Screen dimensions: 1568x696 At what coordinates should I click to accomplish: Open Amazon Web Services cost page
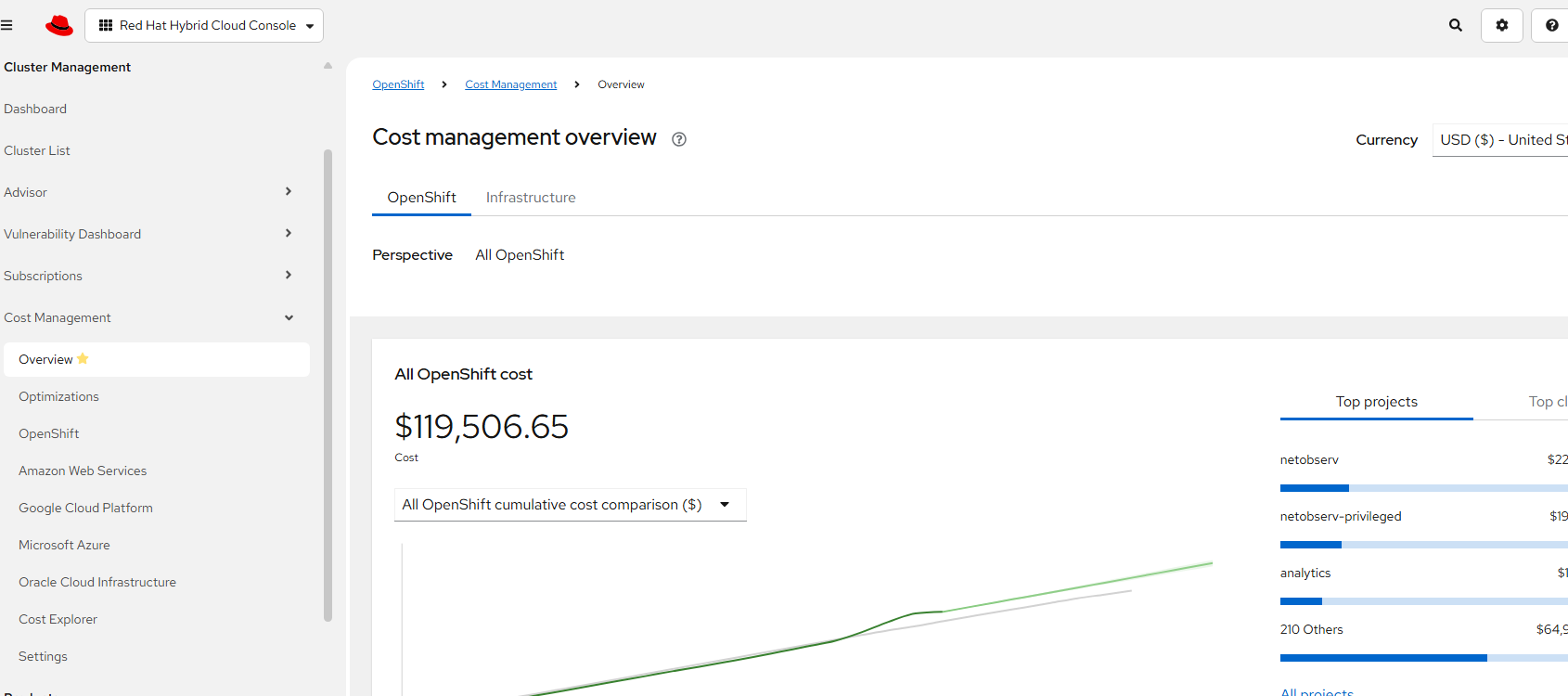[x=83, y=470]
